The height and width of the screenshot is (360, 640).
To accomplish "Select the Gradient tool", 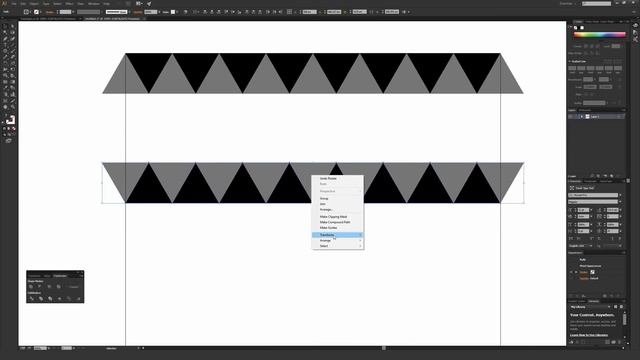I will coord(13,82).
